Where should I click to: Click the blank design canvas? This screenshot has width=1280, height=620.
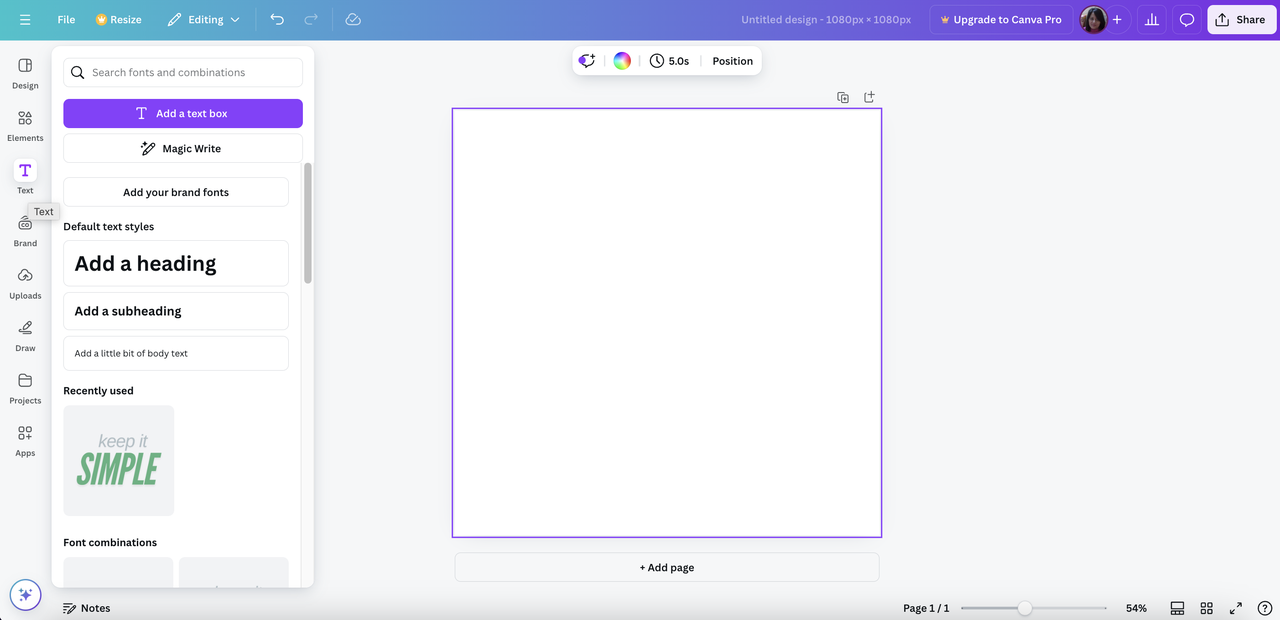tap(667, 323)
